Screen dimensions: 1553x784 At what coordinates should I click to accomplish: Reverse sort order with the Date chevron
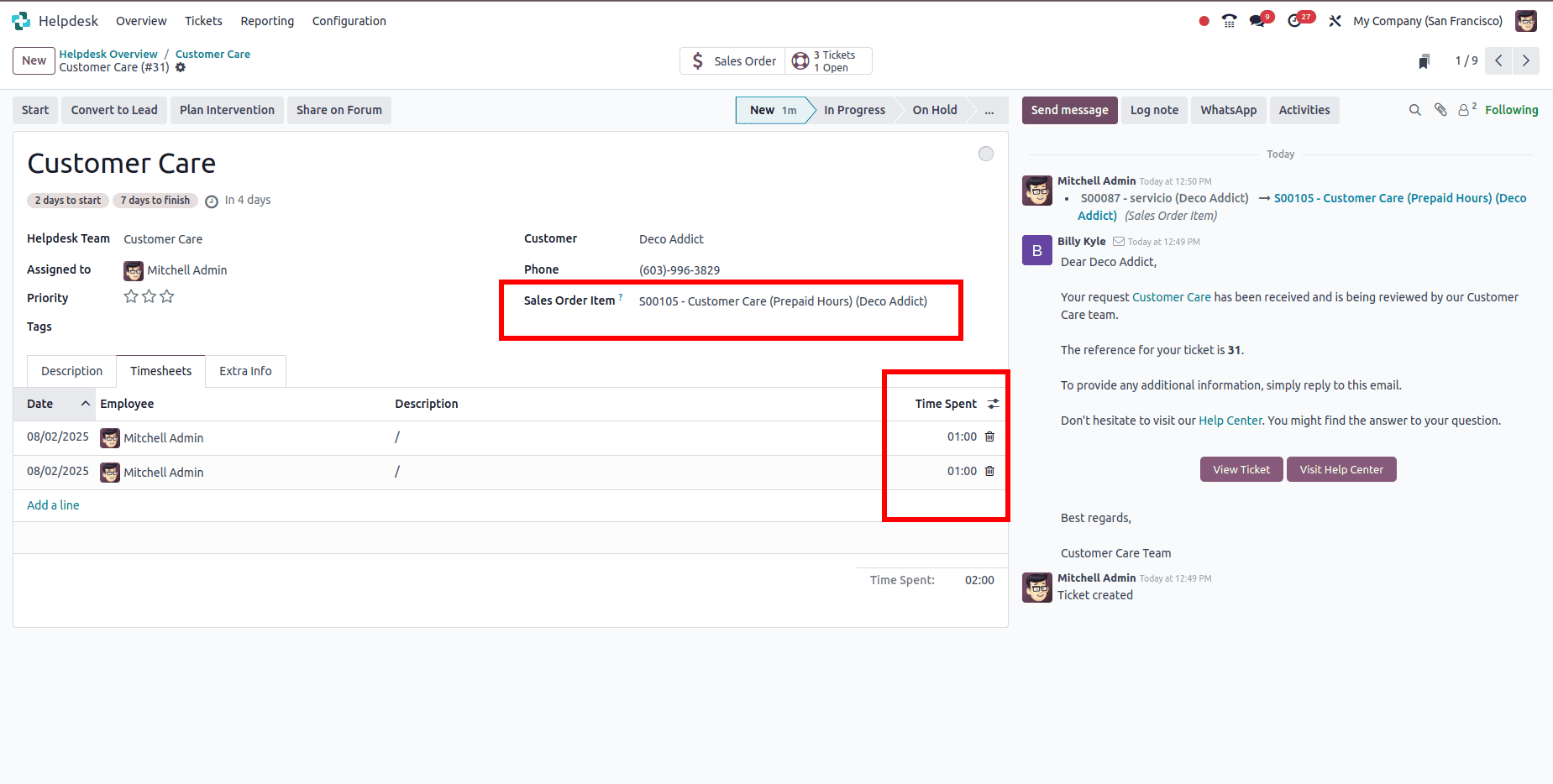click(85, 403)
